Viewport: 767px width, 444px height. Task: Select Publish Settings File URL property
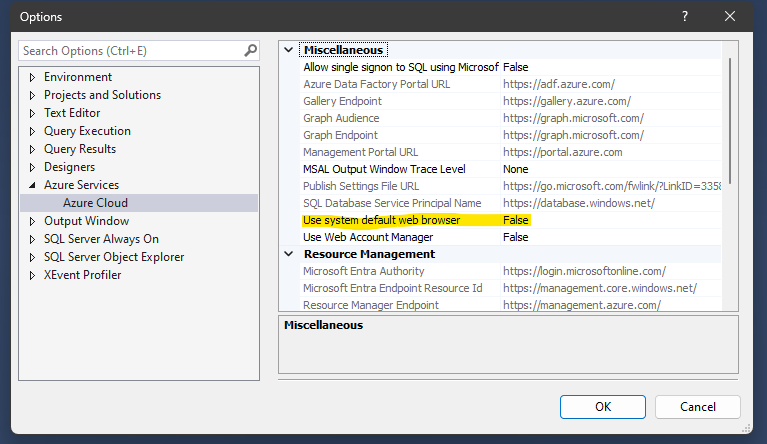(361, 186)
